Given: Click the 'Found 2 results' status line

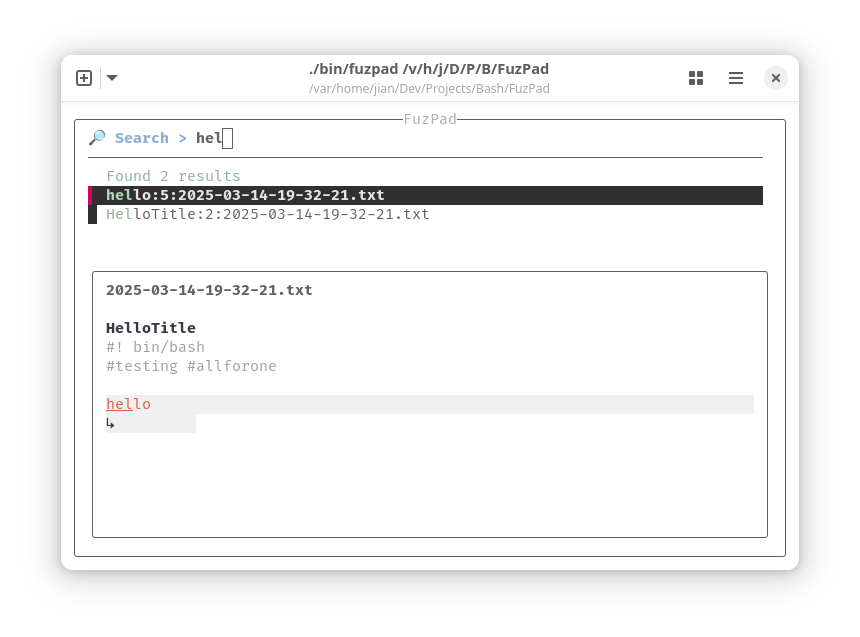Looking at the screenshot, I should pos(173,176).
